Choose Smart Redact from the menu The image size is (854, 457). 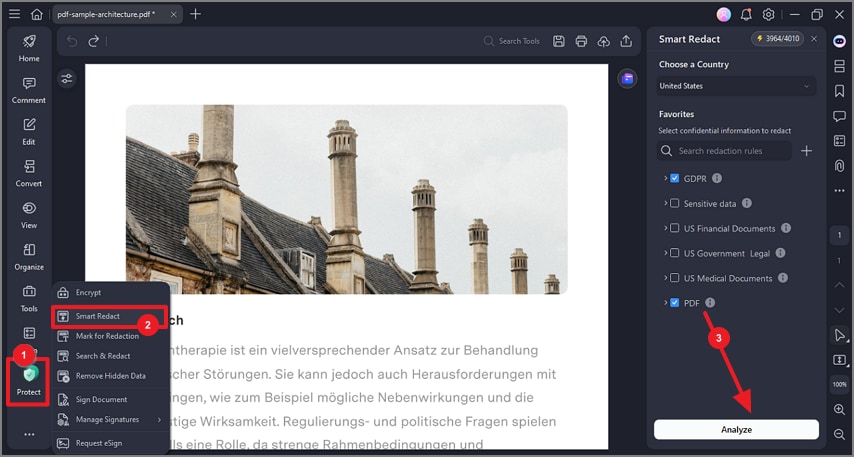[111, 316]
